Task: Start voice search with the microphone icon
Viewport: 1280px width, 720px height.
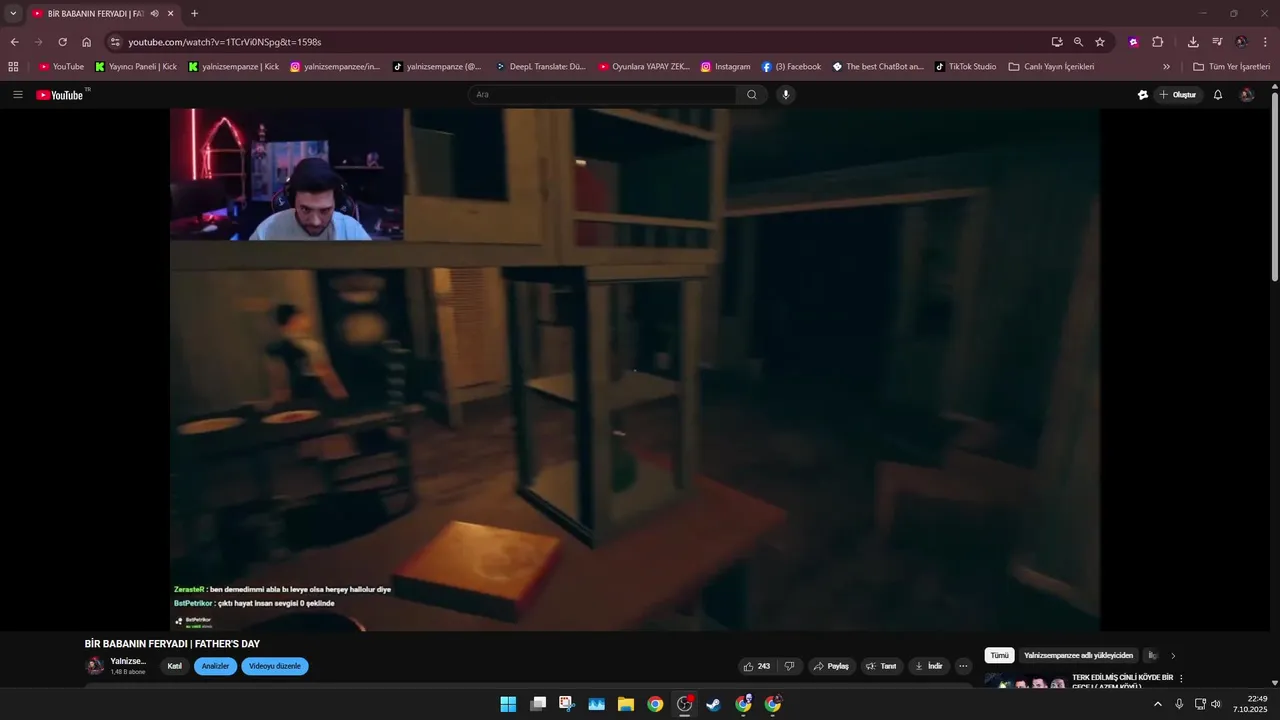Action: coord(786,95)
